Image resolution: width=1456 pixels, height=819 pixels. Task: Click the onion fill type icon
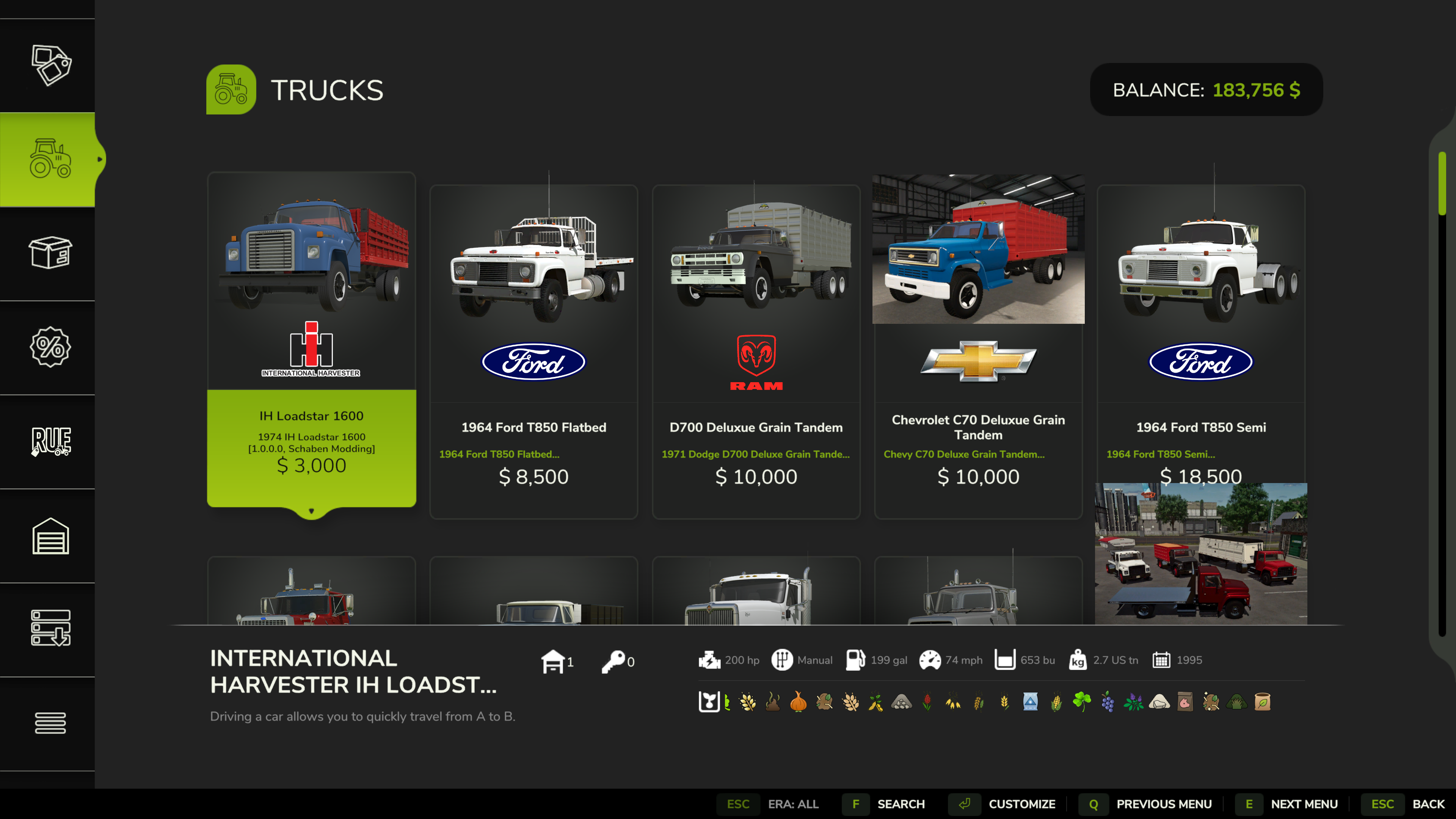(798, 702)
